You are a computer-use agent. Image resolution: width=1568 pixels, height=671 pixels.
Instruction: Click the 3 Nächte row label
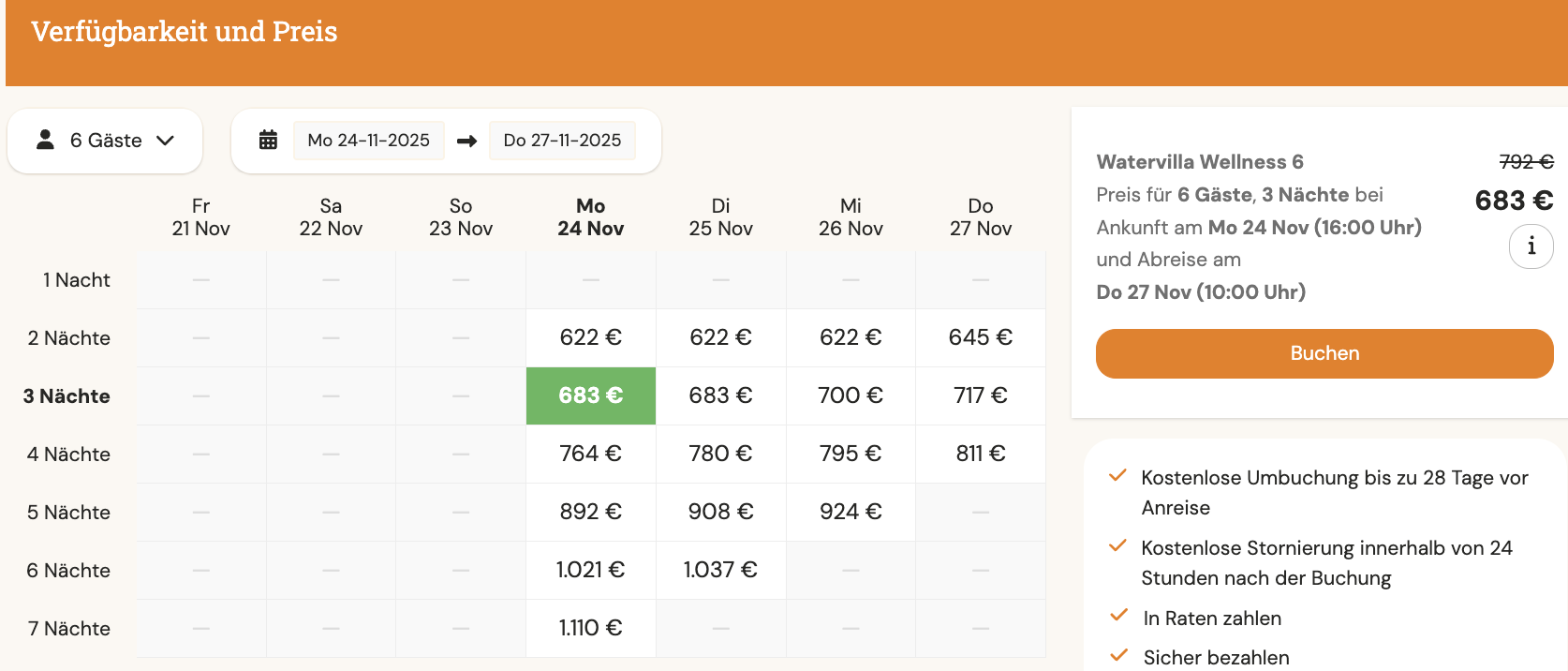pos(67,396)
